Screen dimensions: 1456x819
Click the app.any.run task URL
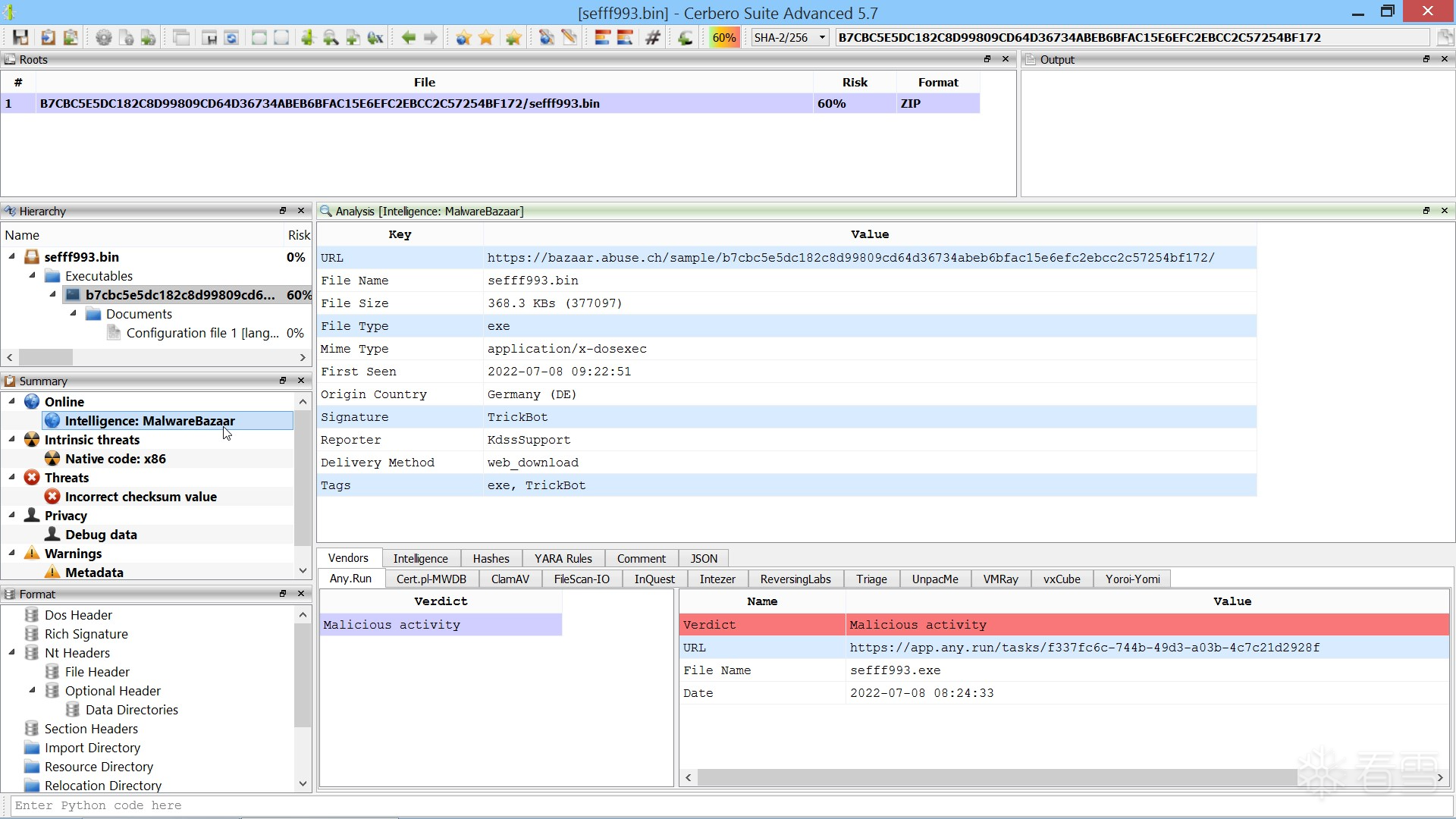[x=1084, y=648]
